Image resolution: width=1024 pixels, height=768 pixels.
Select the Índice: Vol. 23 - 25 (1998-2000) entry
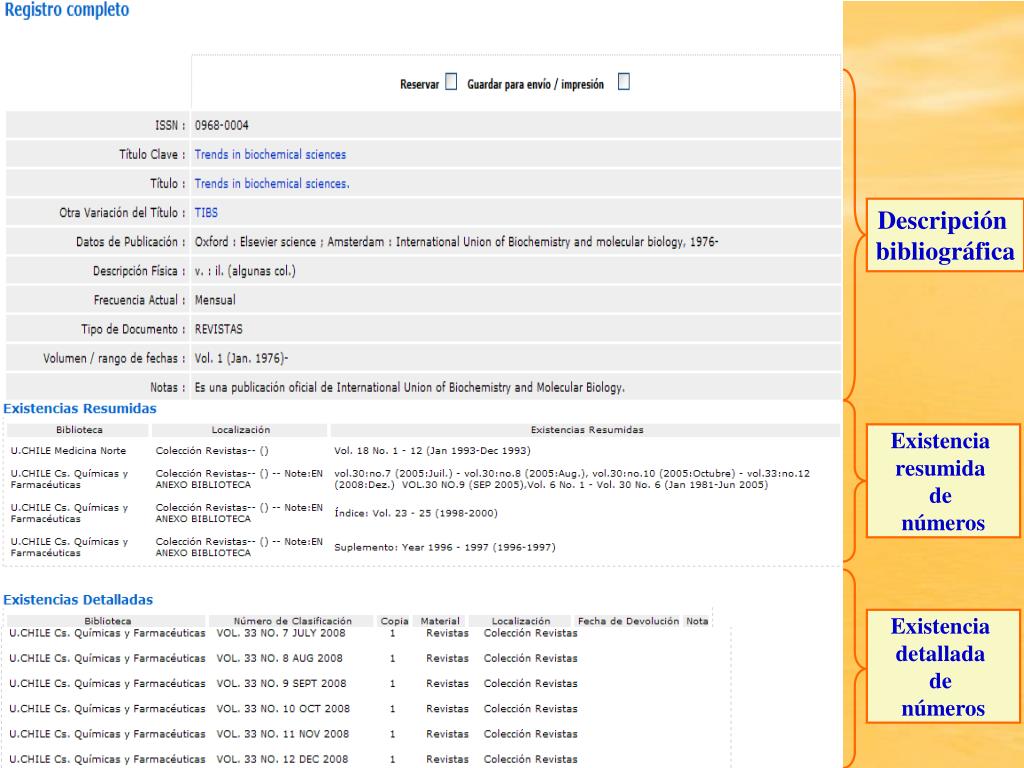[x=415, y=513]
